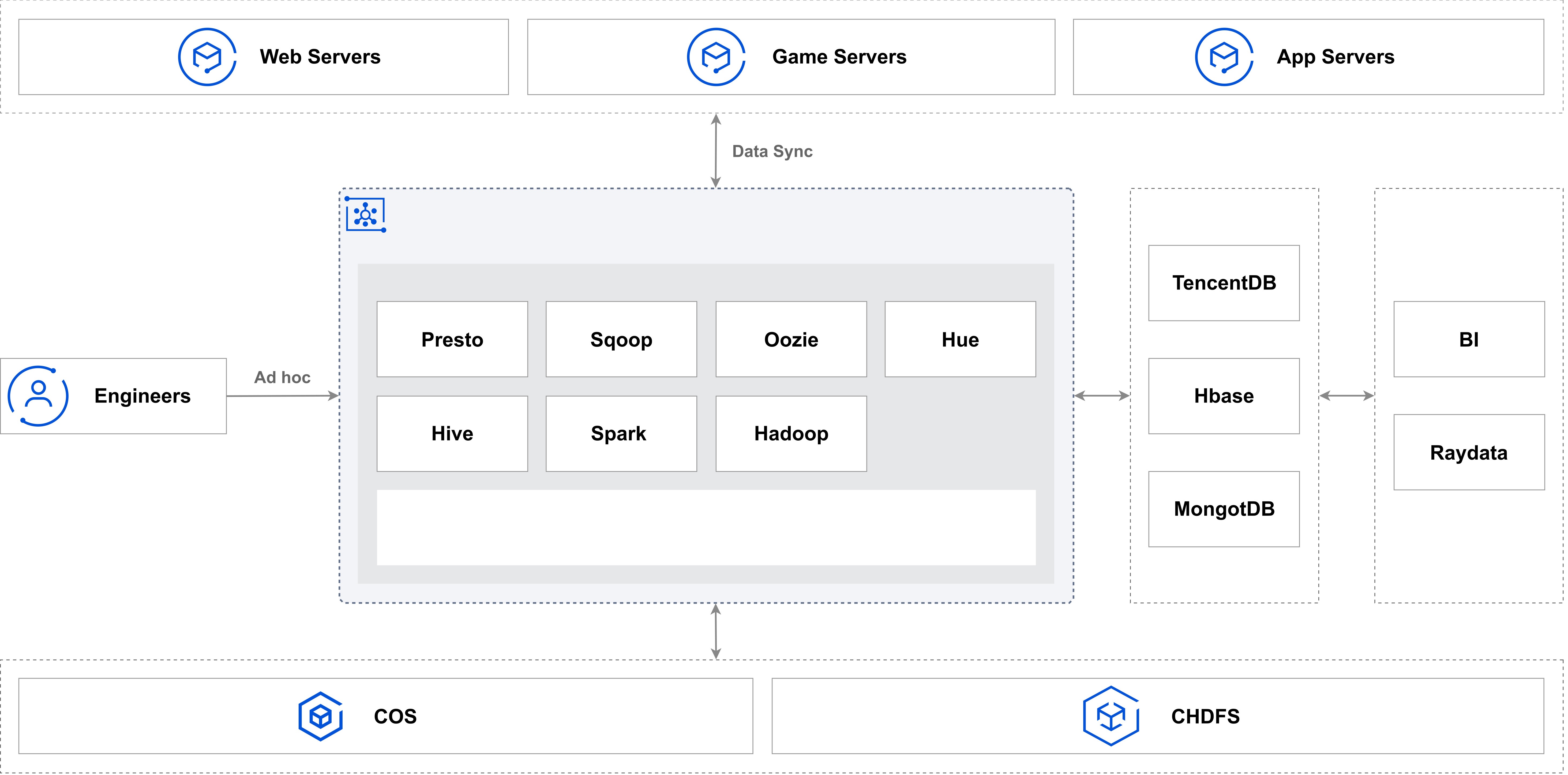
Task: Click the Engineers user icon
Action: (x=38, y=396)
